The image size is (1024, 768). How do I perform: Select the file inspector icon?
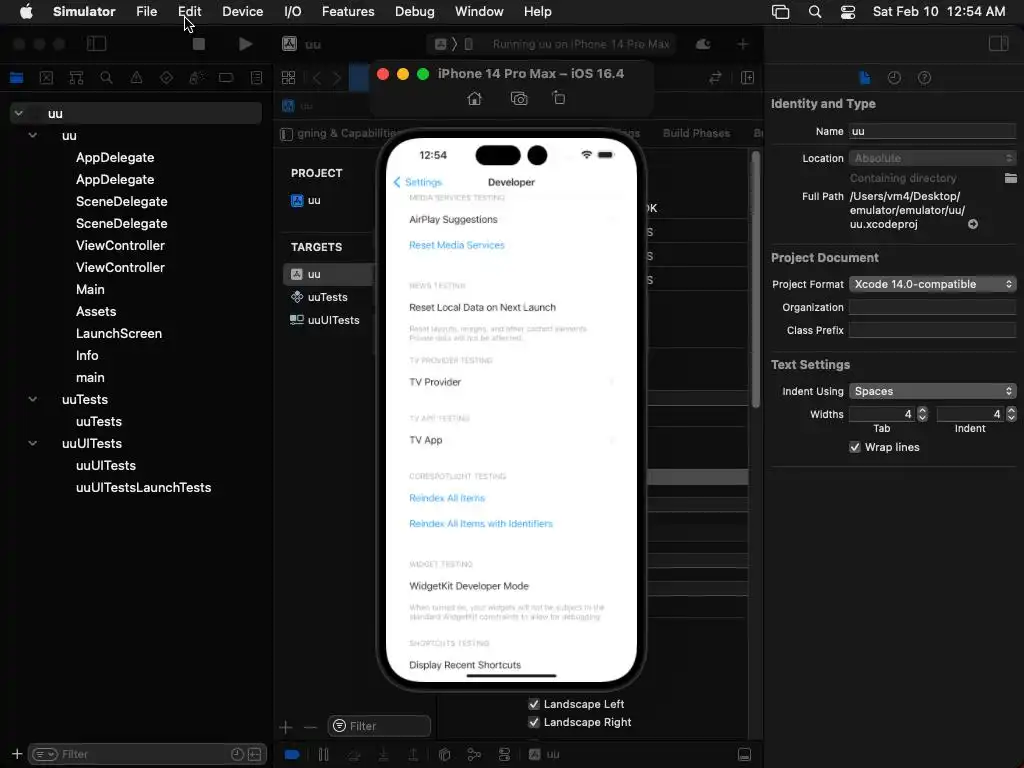(865, 78)
